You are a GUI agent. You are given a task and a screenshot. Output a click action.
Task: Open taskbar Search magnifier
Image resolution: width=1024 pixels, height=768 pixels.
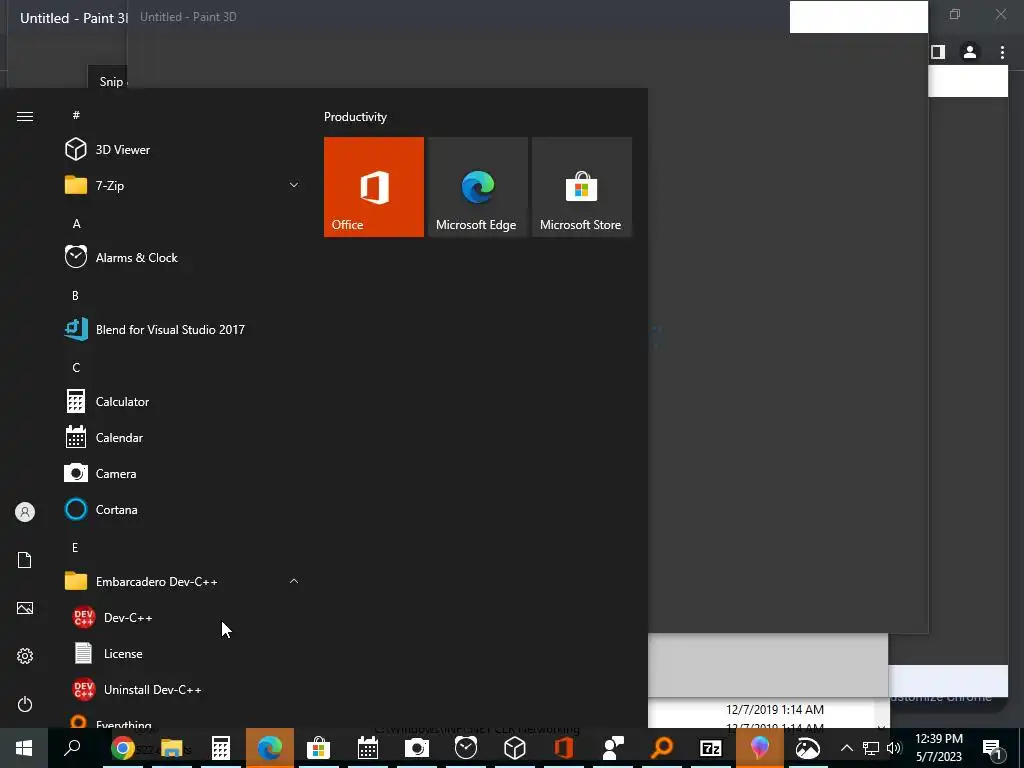(x=72, y=748)
